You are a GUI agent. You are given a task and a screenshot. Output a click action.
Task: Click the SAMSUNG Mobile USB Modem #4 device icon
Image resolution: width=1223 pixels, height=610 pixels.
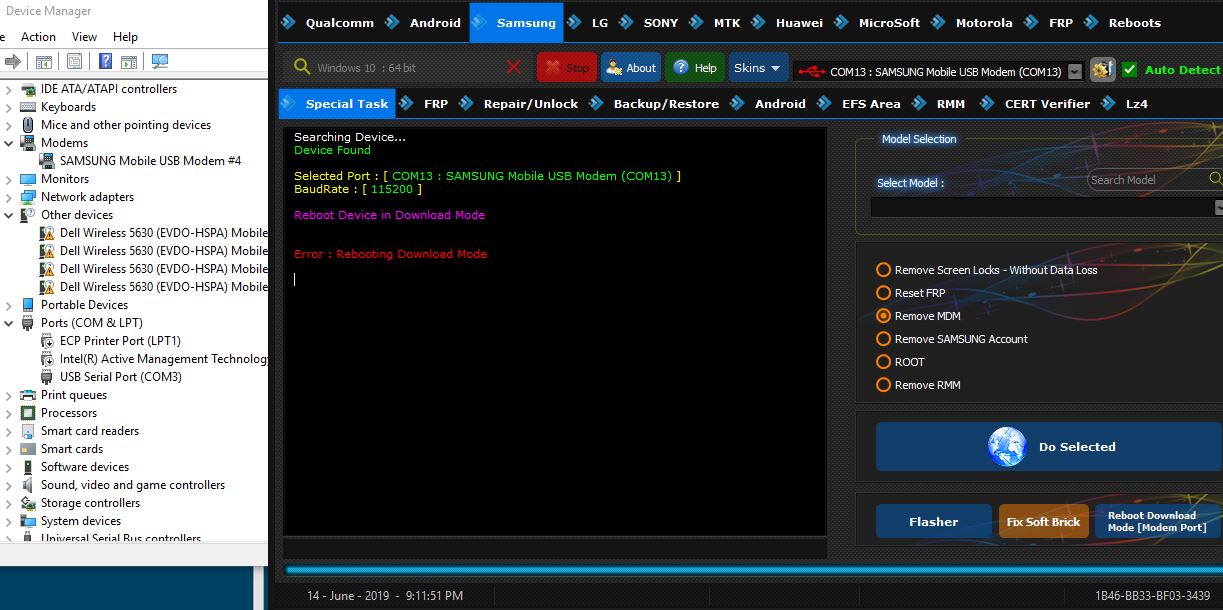[47, 160]
